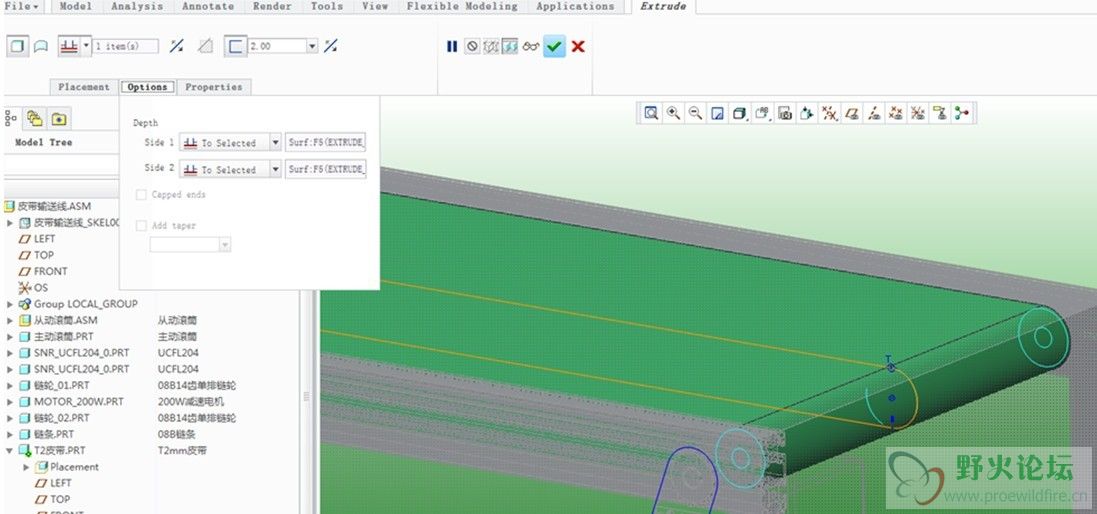The height and width of the screenshot is (514, 1097).
Task: Click the Favorites navigator tab icon
Action: point(59,119)
